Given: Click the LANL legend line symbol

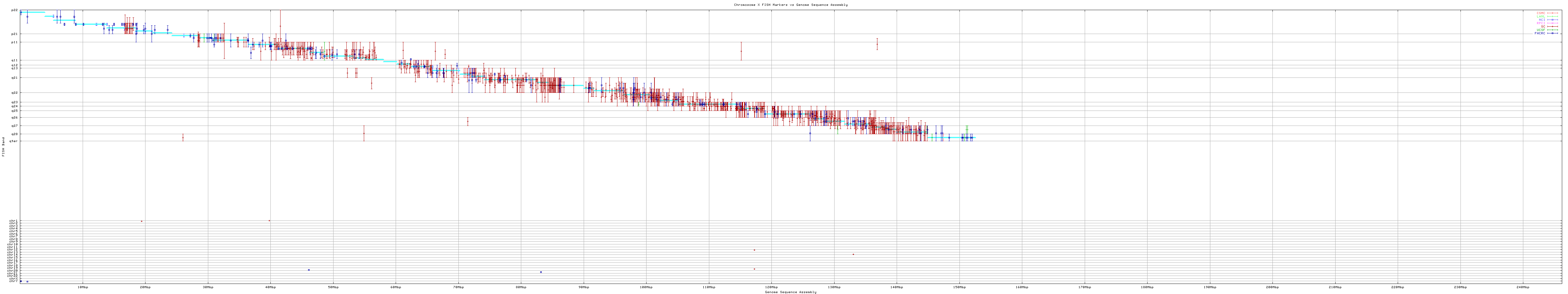Looking at the screenshot, I should [x=1553, y=17].
